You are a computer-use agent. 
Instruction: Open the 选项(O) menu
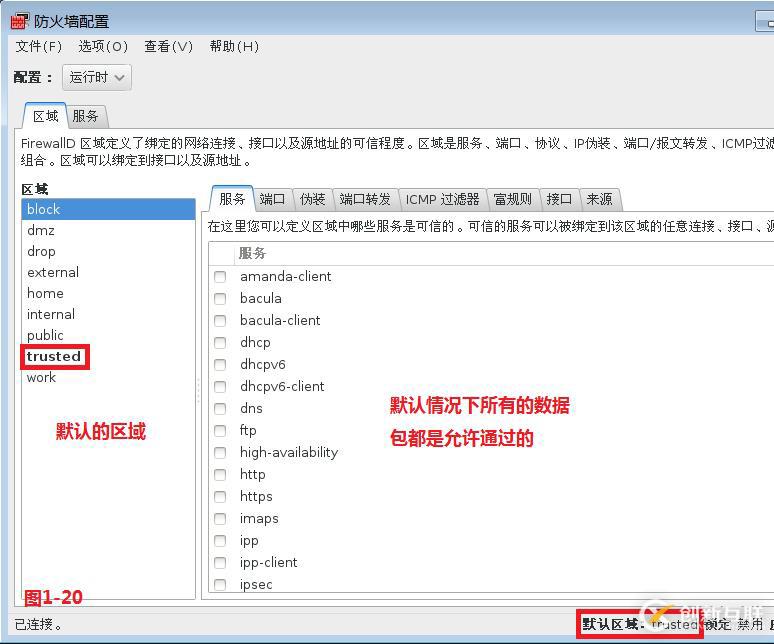[x=103, y=46]
